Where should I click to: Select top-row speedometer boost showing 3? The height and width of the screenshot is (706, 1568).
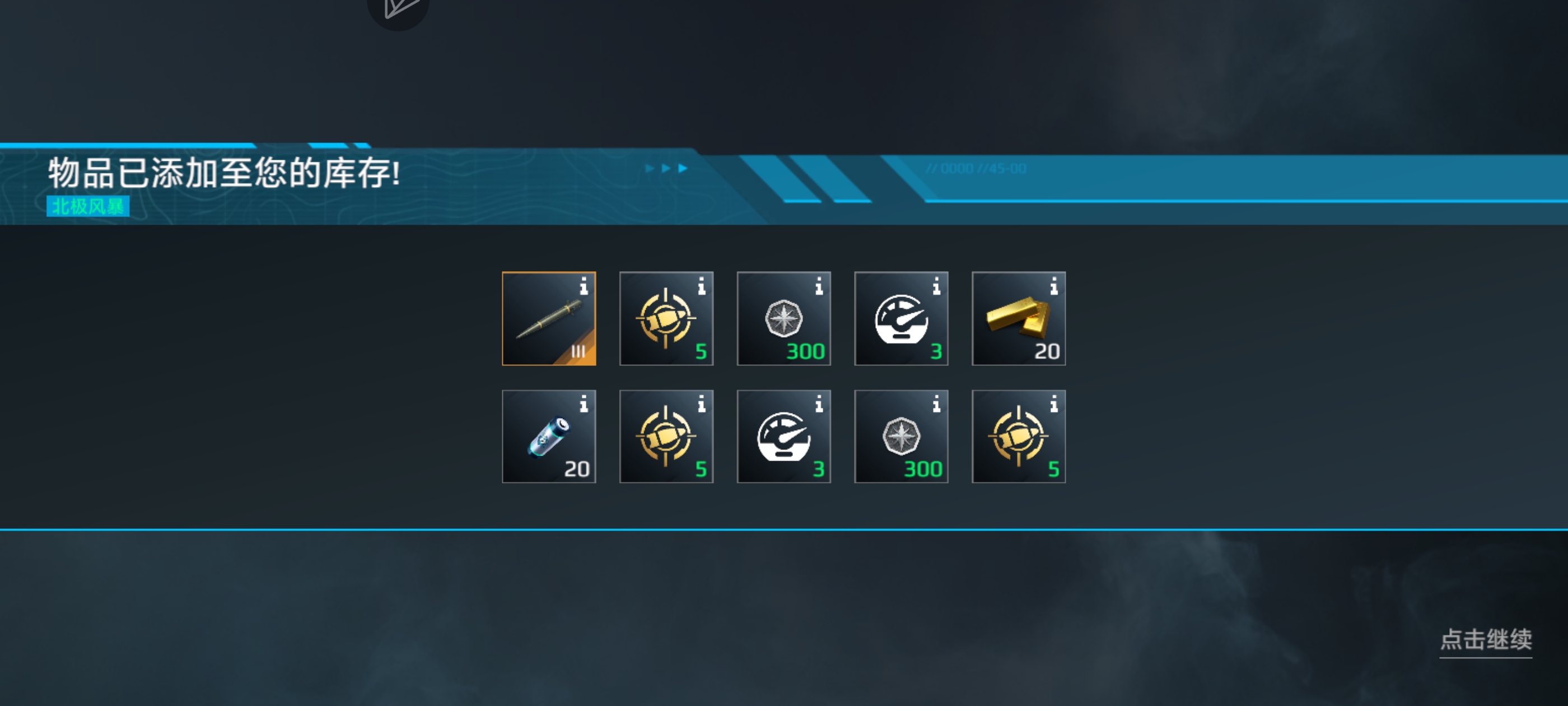click(x=901, y=318)
